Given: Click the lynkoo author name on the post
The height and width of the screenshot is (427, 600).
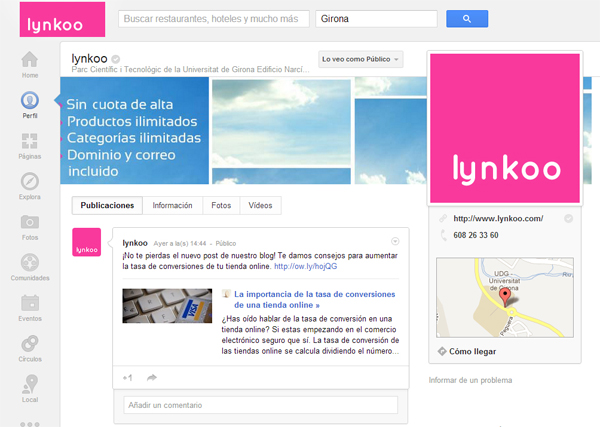Looking at the screenshot, I should click(x=135, y=243).
